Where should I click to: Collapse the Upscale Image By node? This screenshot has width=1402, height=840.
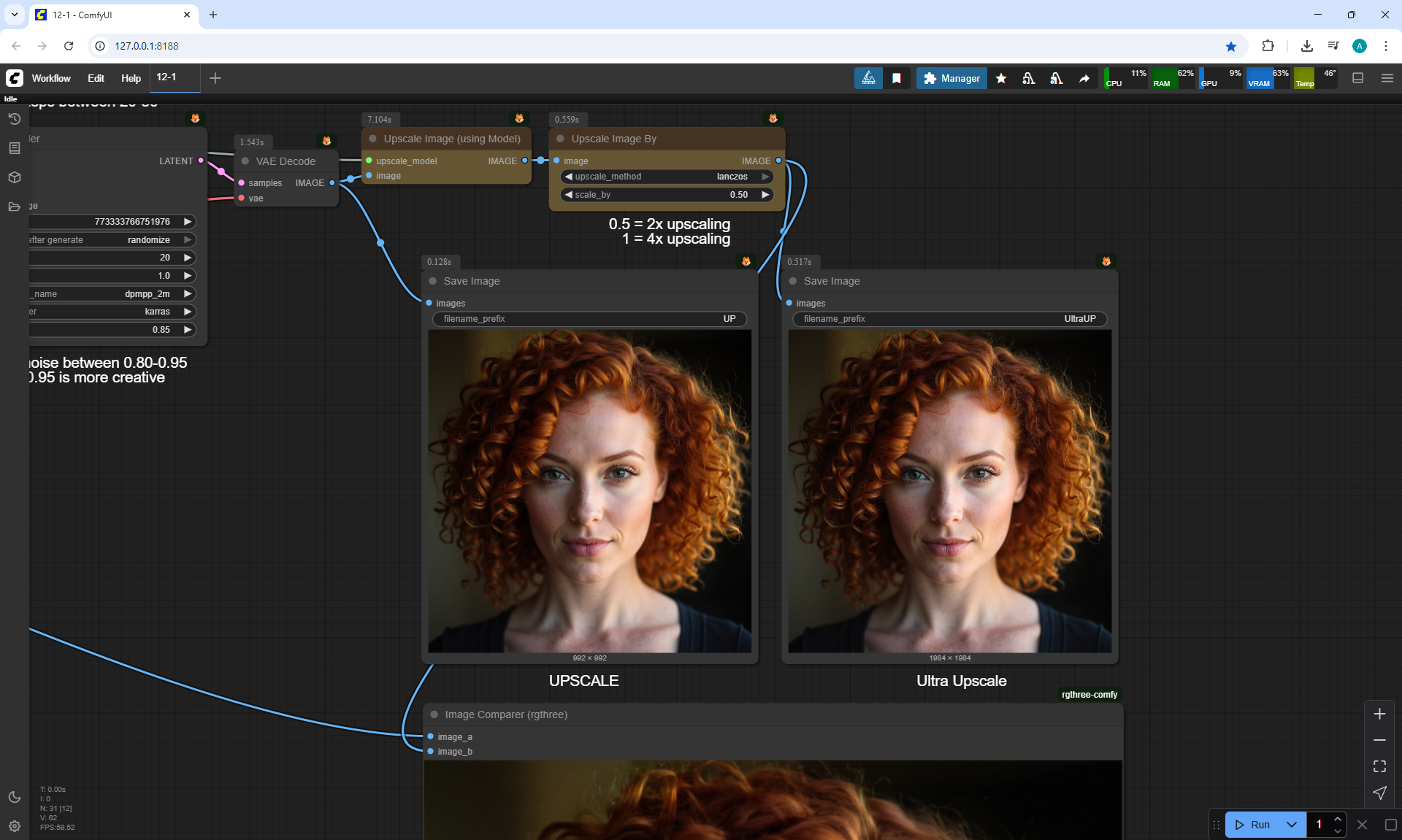560,139
